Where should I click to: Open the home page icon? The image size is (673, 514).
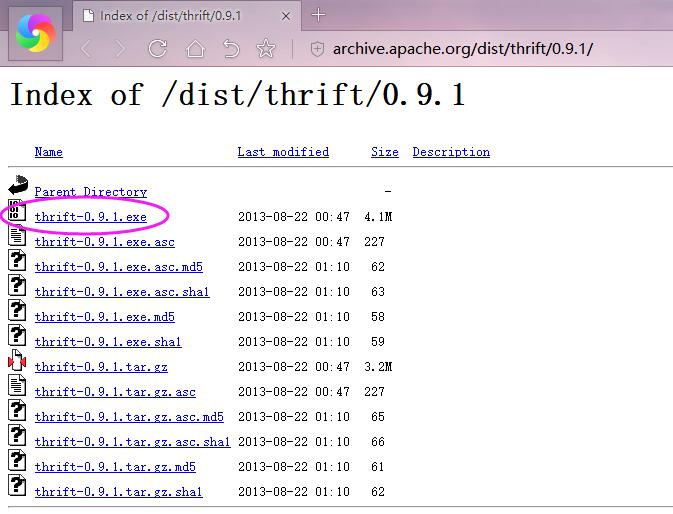point(195,48)
